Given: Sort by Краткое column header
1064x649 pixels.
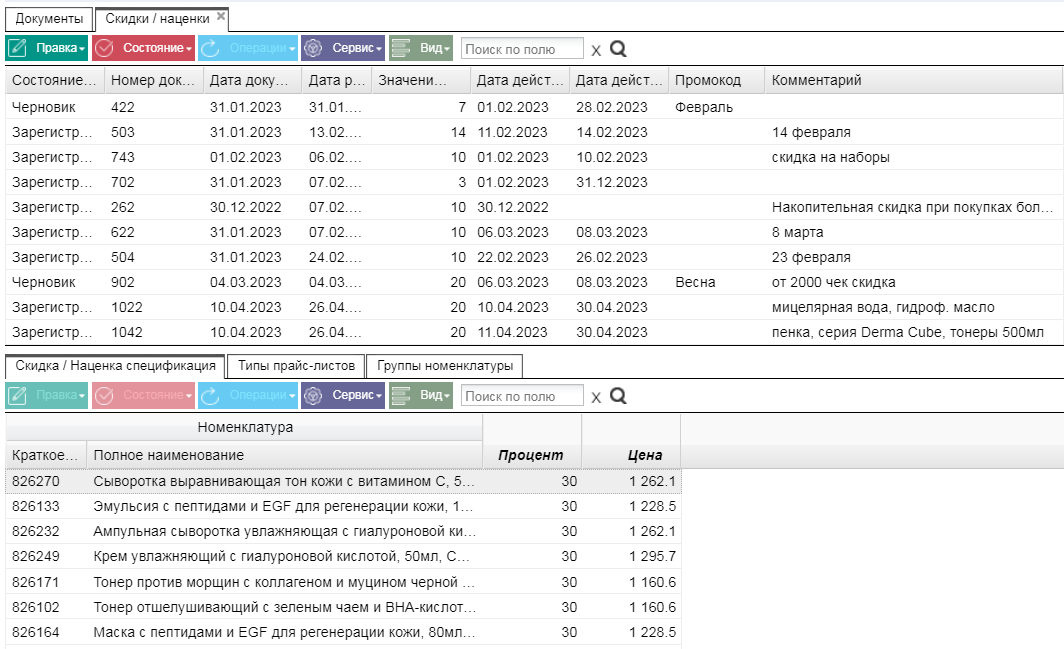Looking at the screenshot, I should [46, 455].
